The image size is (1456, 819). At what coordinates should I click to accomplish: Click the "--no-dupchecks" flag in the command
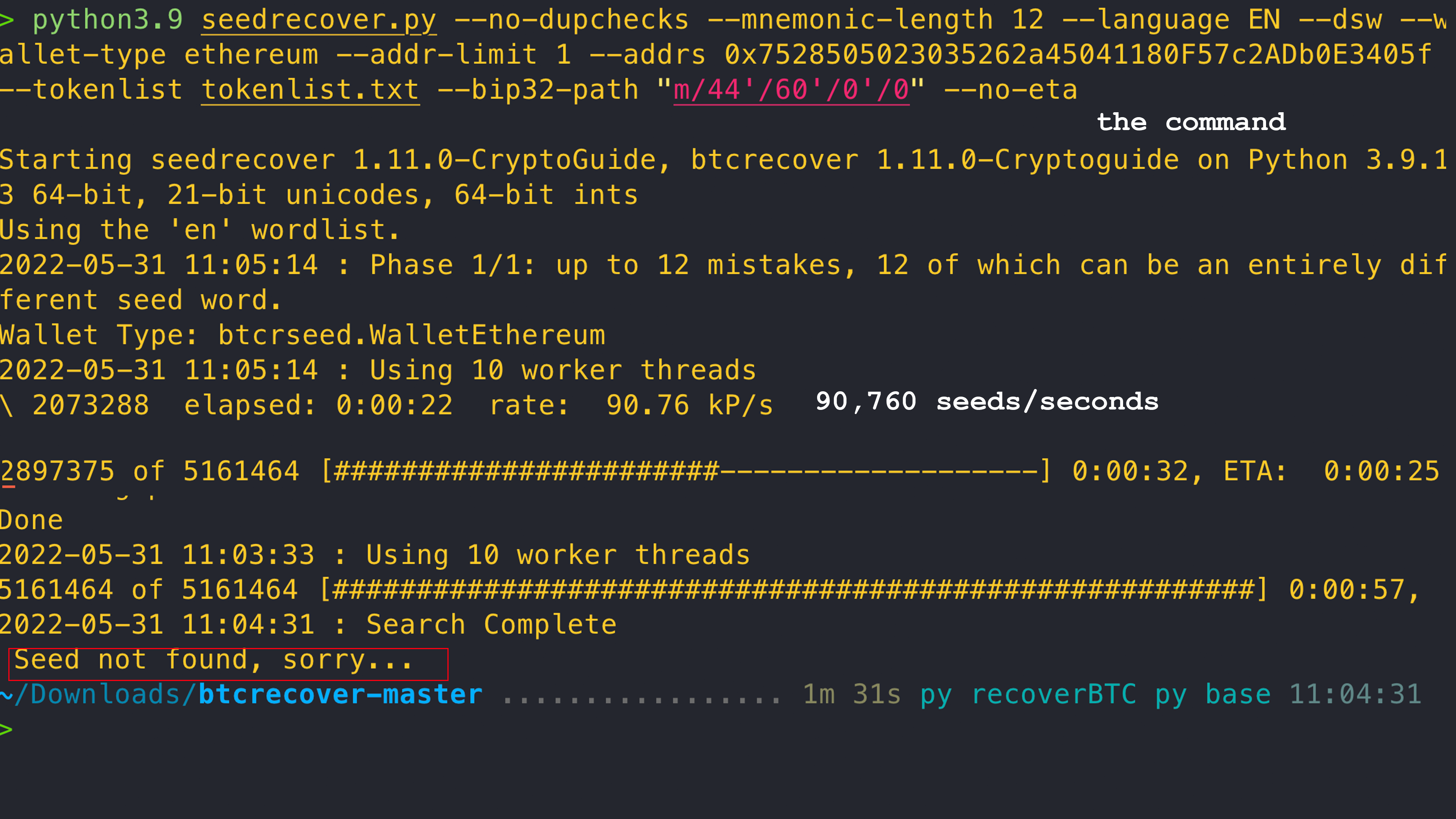571,20
